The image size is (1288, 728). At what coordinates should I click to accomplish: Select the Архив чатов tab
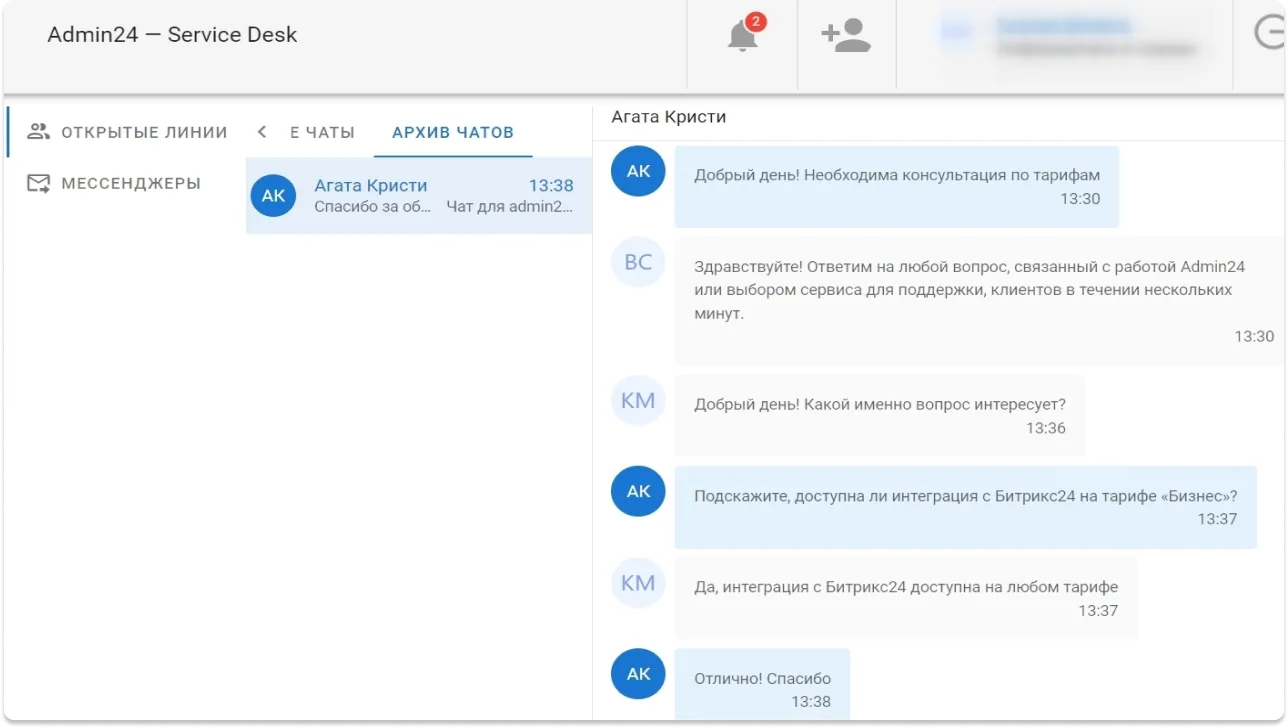(x=453, y=132)
